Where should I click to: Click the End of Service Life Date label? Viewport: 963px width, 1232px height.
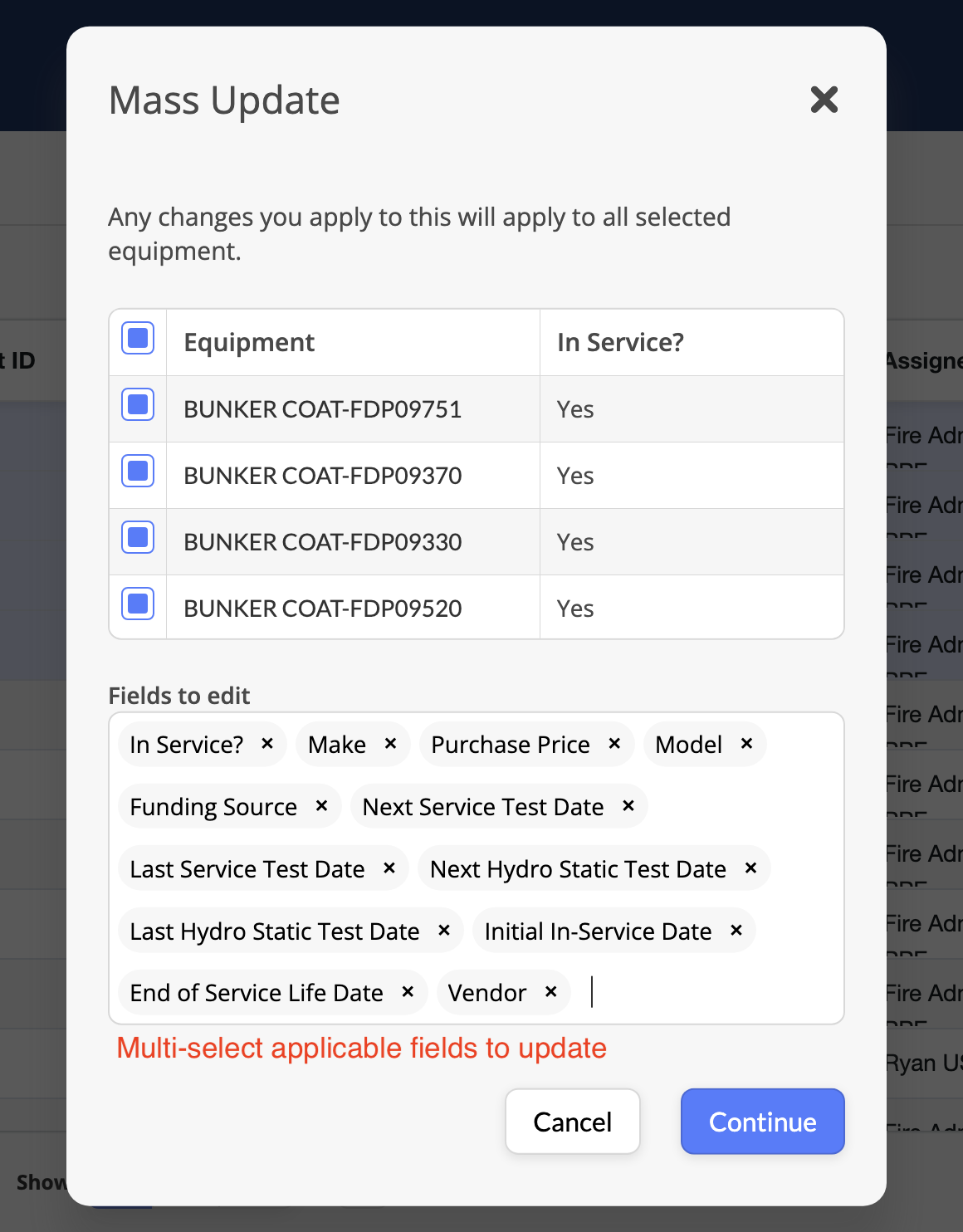coord(257,993)
